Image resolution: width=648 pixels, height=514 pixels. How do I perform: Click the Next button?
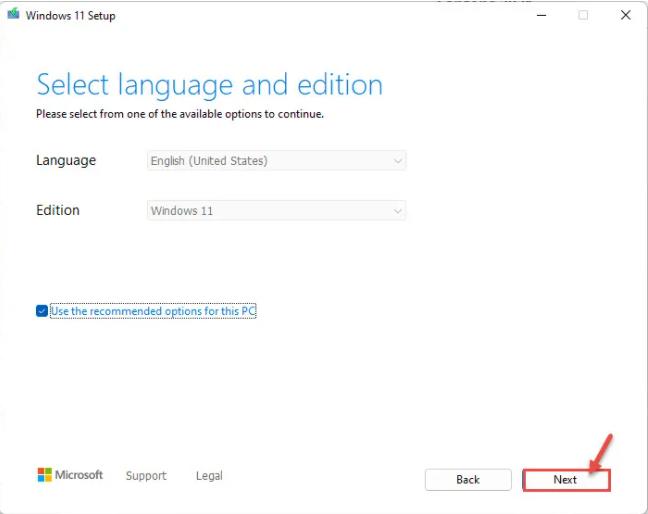[x=566, y=480]
